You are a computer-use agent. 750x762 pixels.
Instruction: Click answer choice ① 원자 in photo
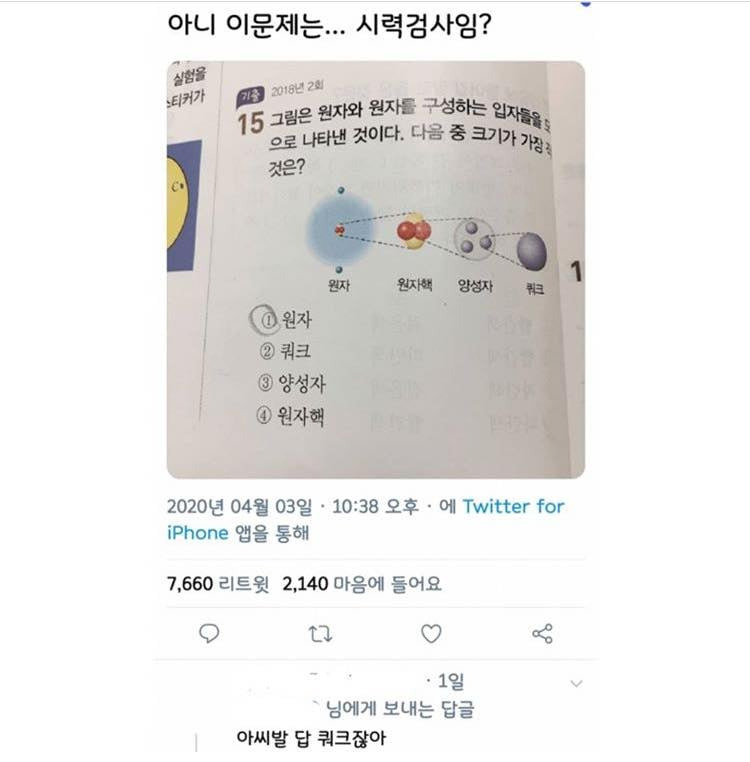pos(286,319)
